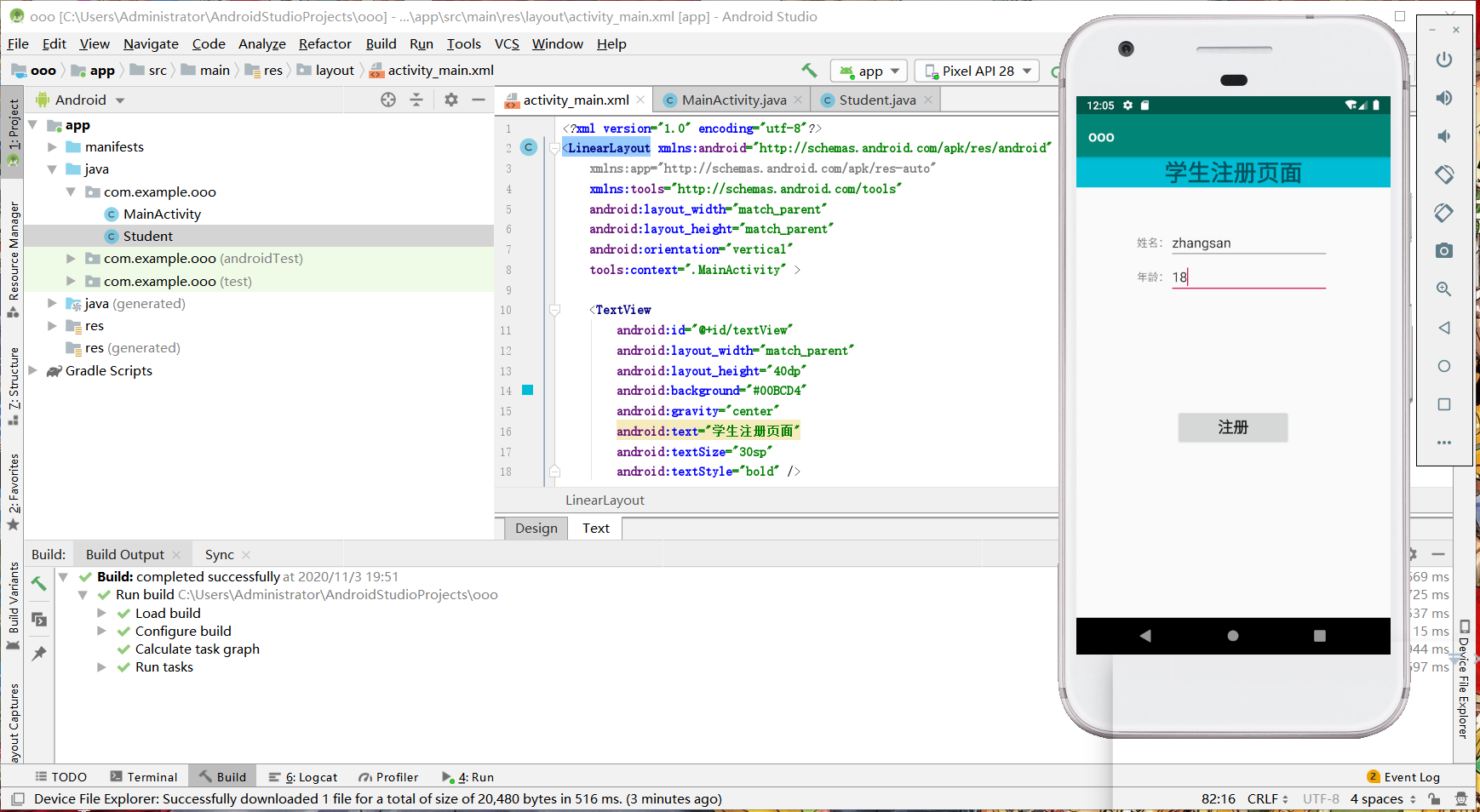Click emulator zoom magnifier icon
The height and width of the screenshot is (812, 1480).
click(1444, 289)
